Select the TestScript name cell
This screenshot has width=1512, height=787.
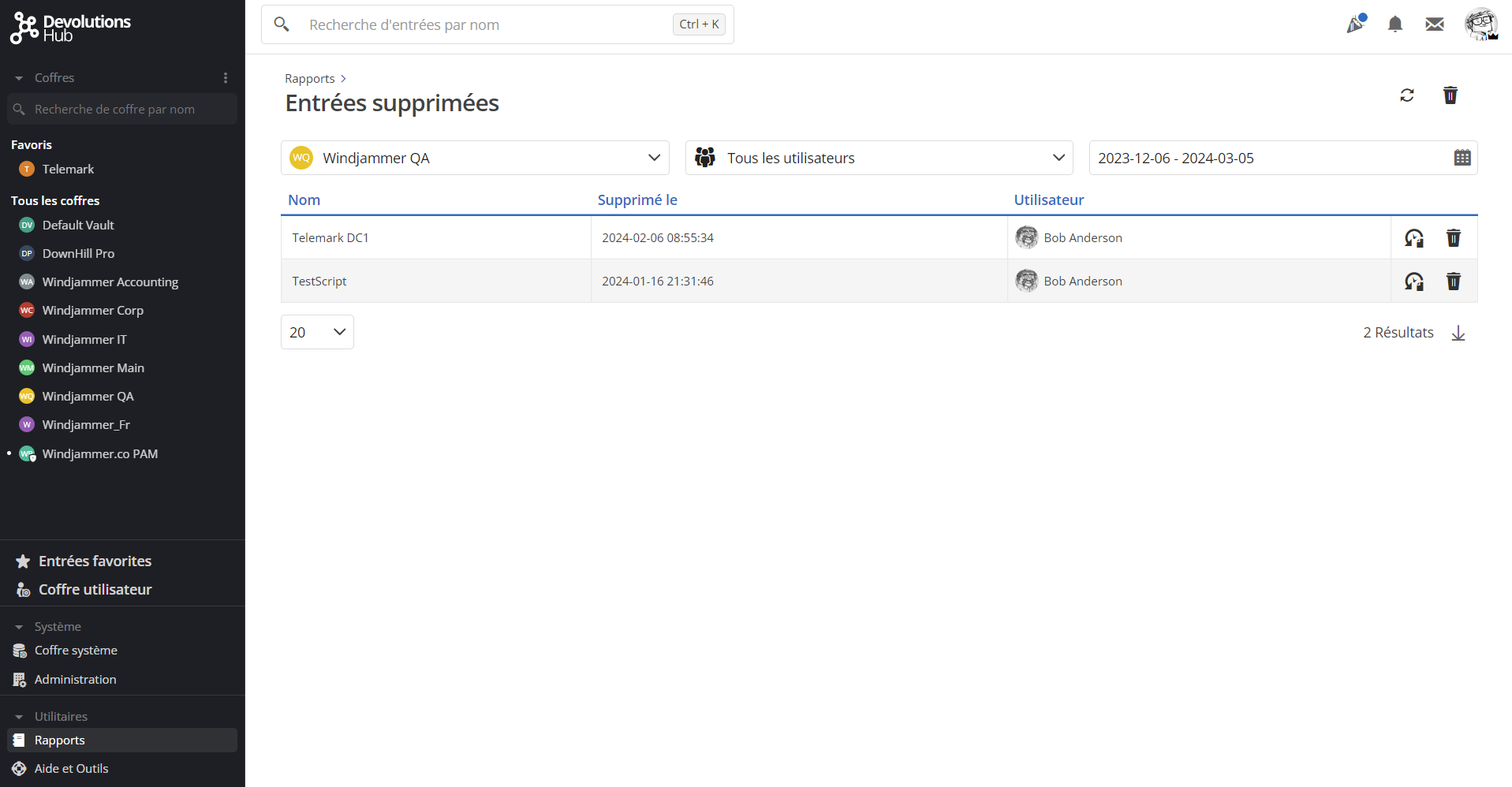click(436, 281)
